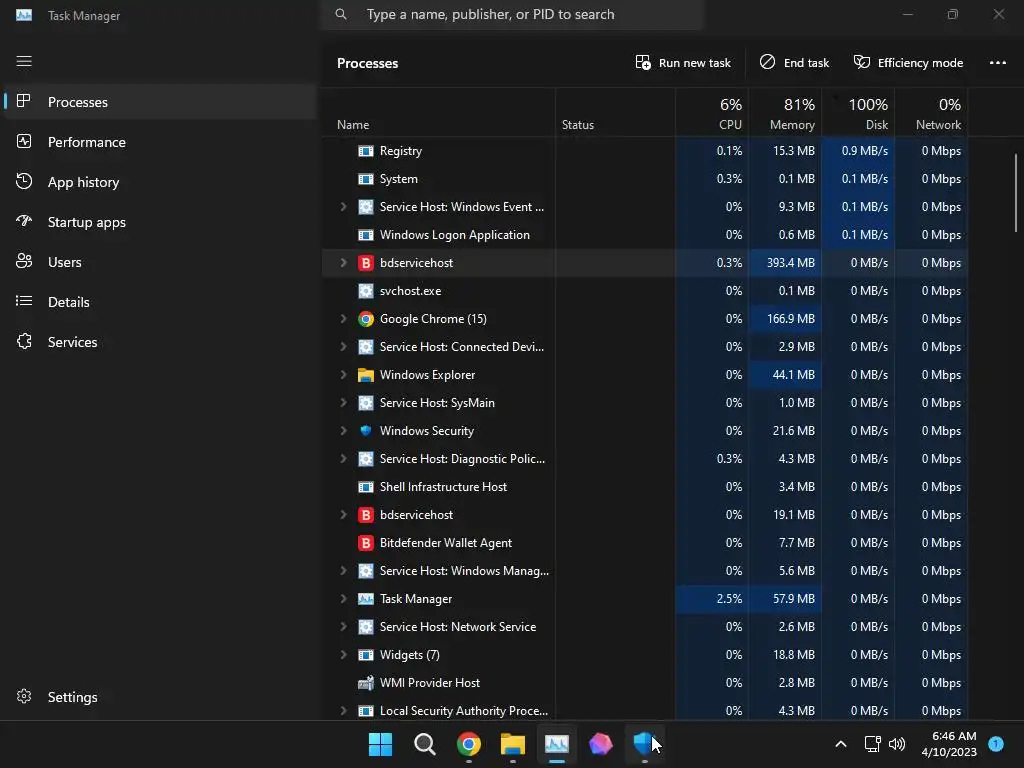Click the process list vertical scrollbar
This screenshot has height=768, width=1024.
(x=1016, y=193)
